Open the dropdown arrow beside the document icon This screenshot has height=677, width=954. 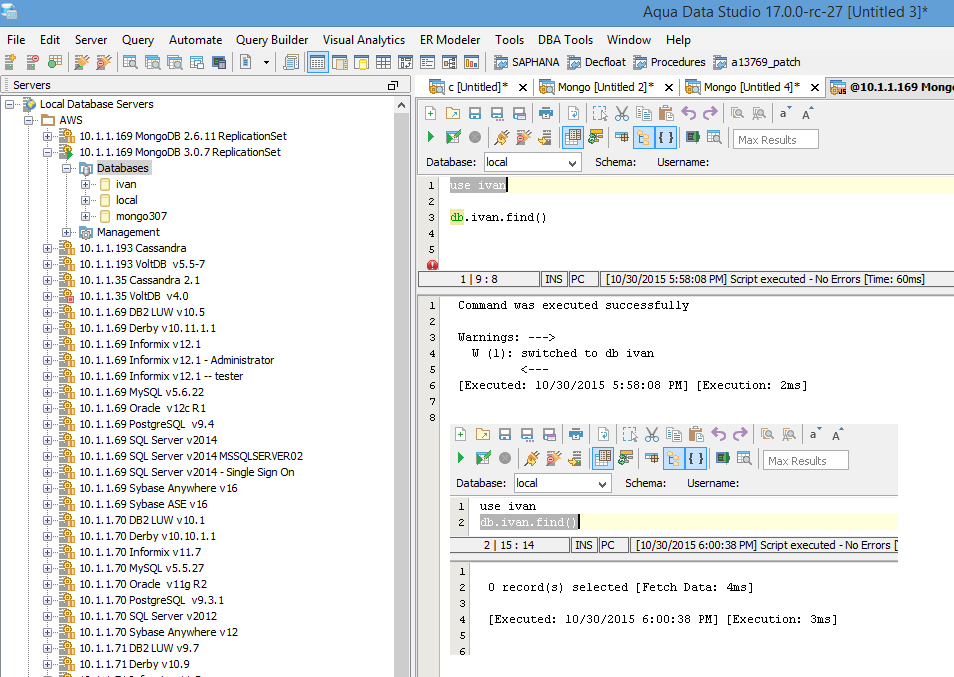(266, 62)
